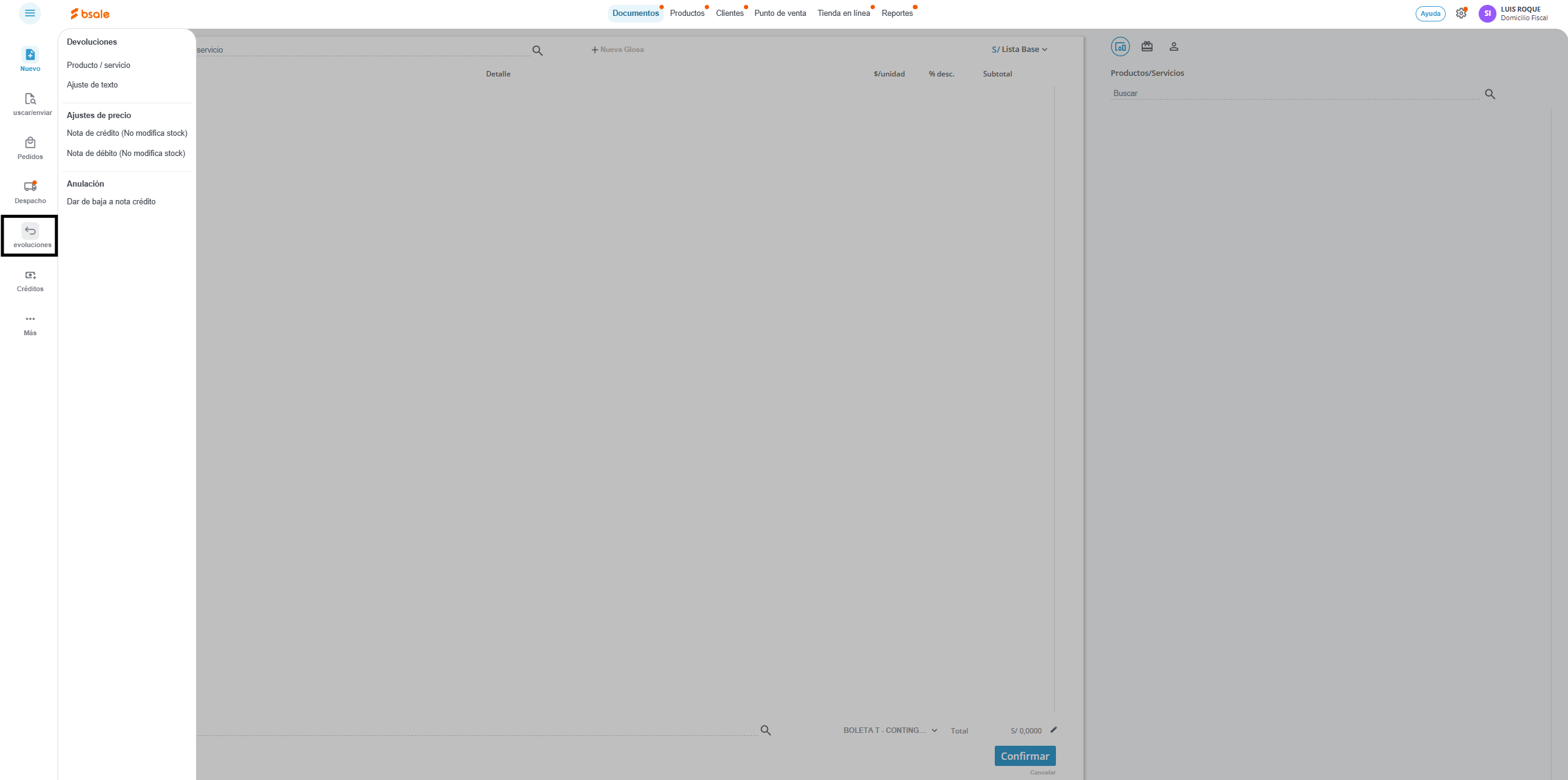The height and width of the screenshot is (780, 1568).
Task: Open the Nuevo document sidebar icon
Action: click(x=30, y=55)
